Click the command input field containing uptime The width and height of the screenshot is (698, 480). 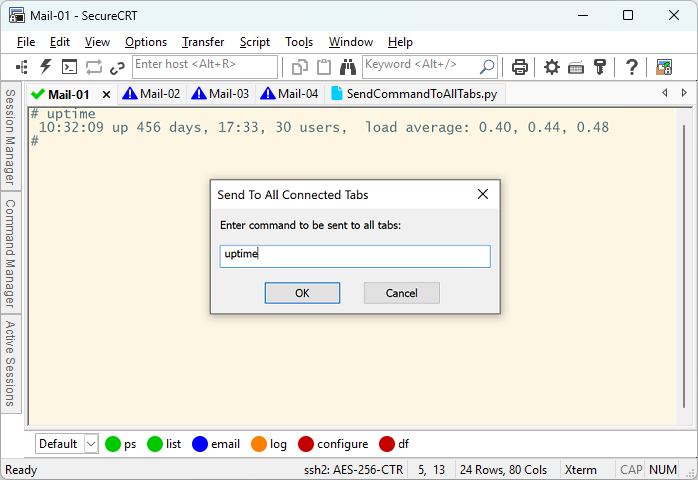click(x=355, y=256)
